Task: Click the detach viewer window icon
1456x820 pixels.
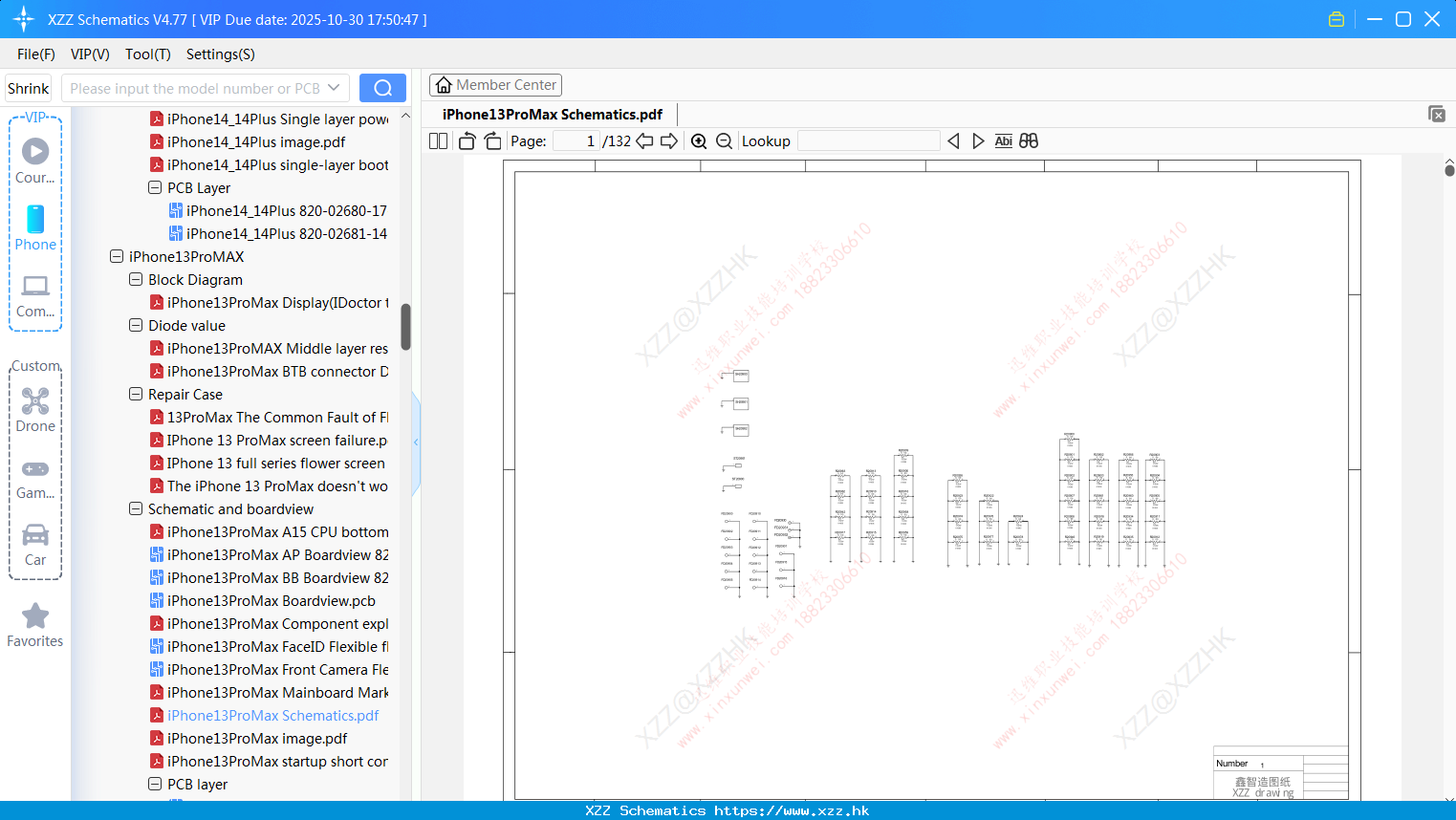Action: click(1437, 114)
